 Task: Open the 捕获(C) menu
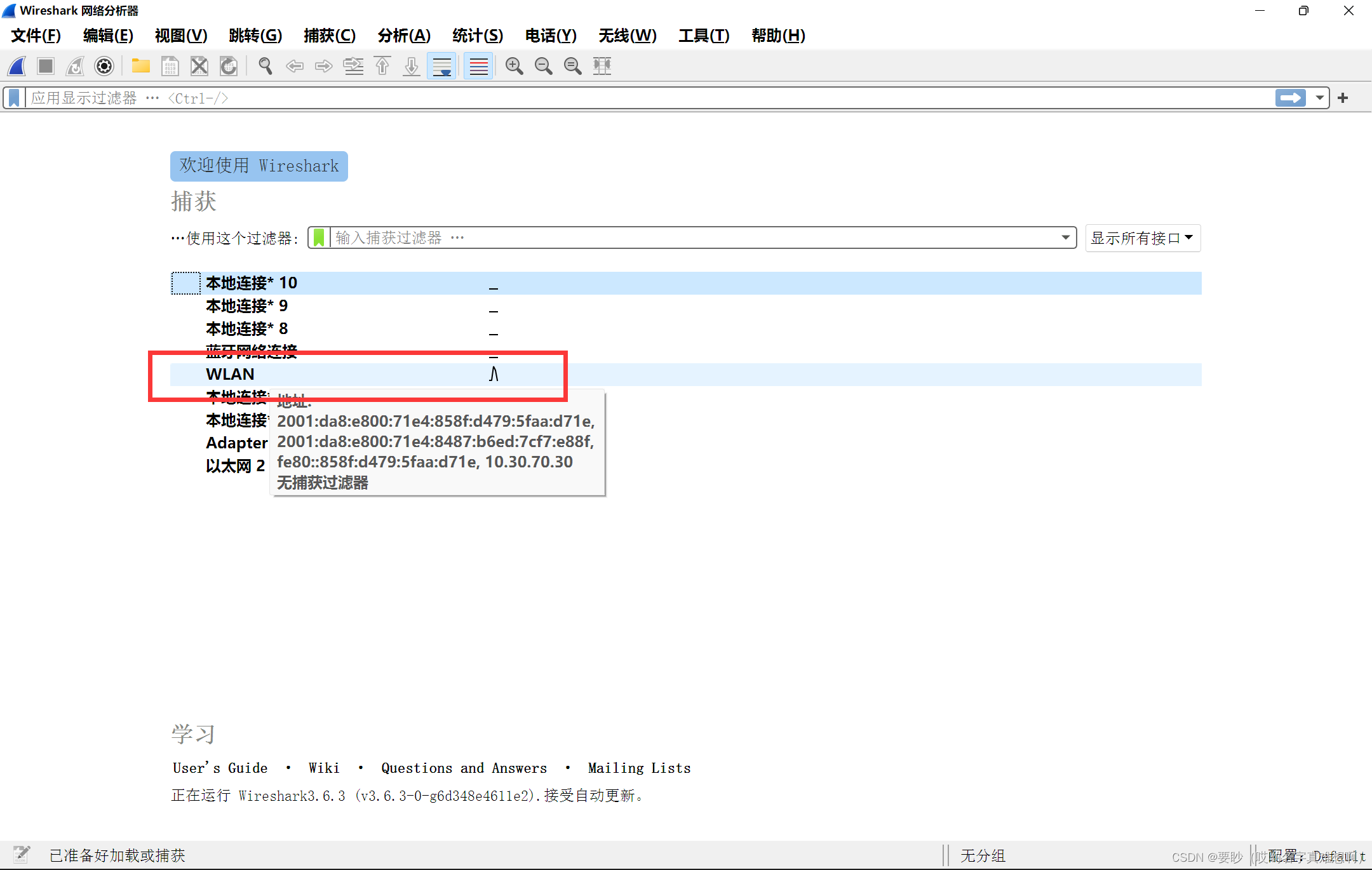coord(330,36)
